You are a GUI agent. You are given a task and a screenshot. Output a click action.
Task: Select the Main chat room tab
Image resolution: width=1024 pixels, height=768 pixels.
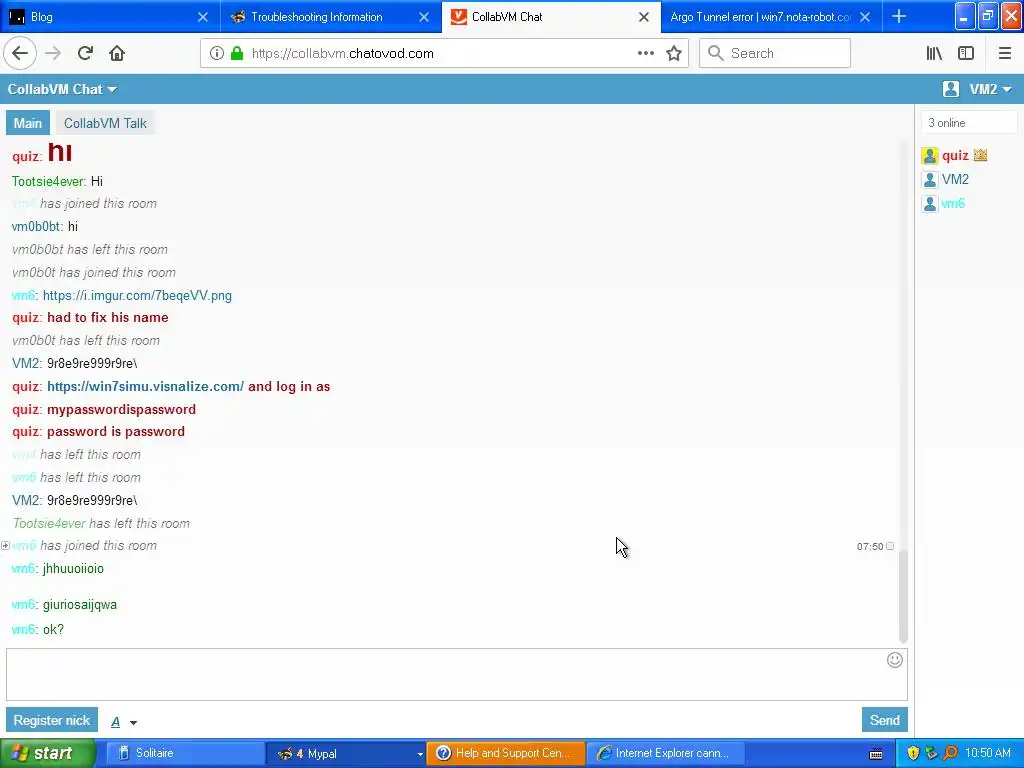(27, 123)
